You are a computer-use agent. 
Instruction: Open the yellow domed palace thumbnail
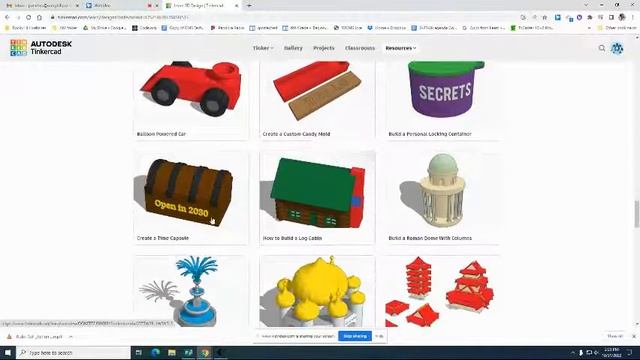[317, 291]
